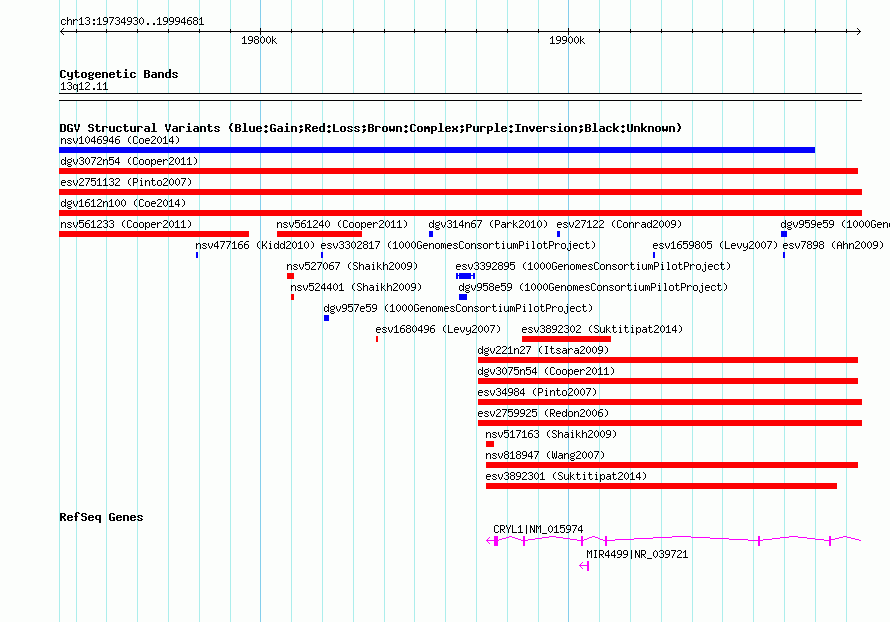Open esv1659805 (Levy2007) label

715,245
